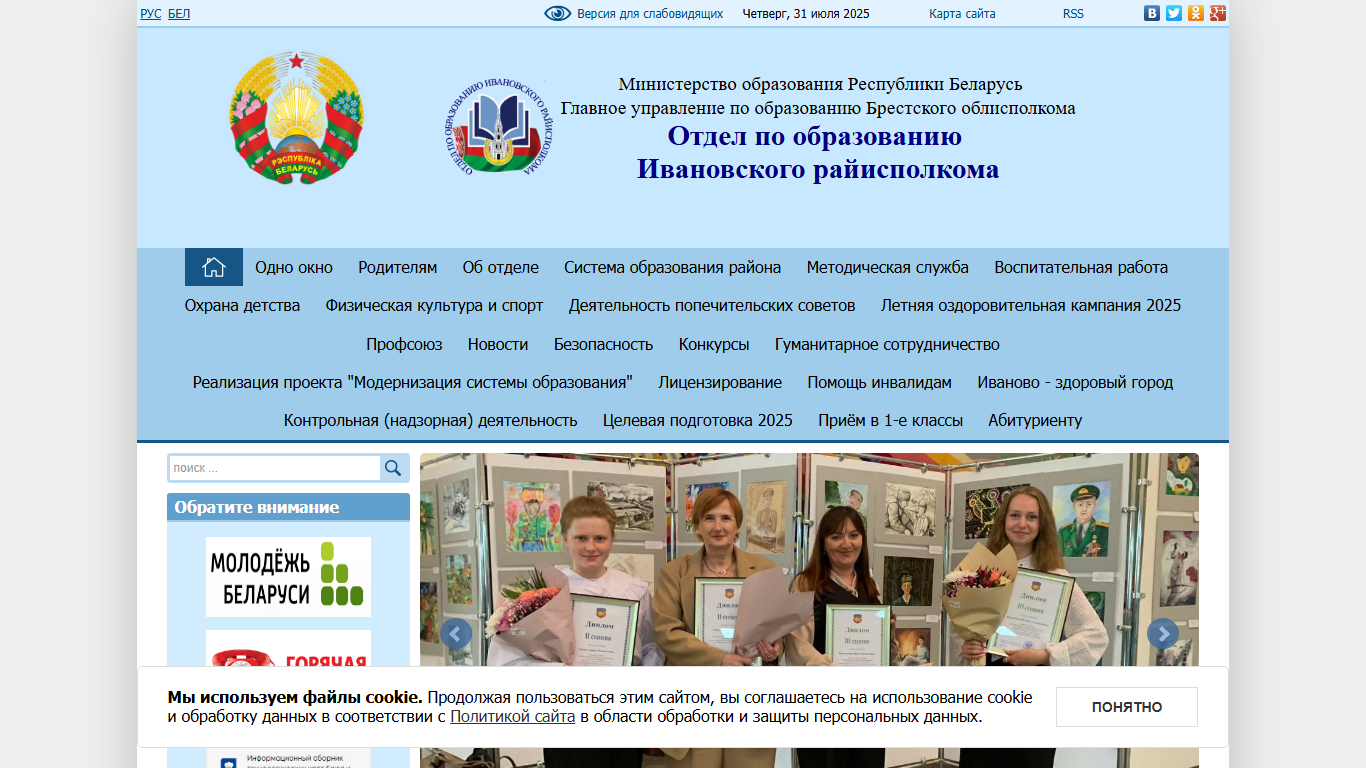1366x768 pixels.
Task: Switch language to РУС
Action: [x=150, y=14]
